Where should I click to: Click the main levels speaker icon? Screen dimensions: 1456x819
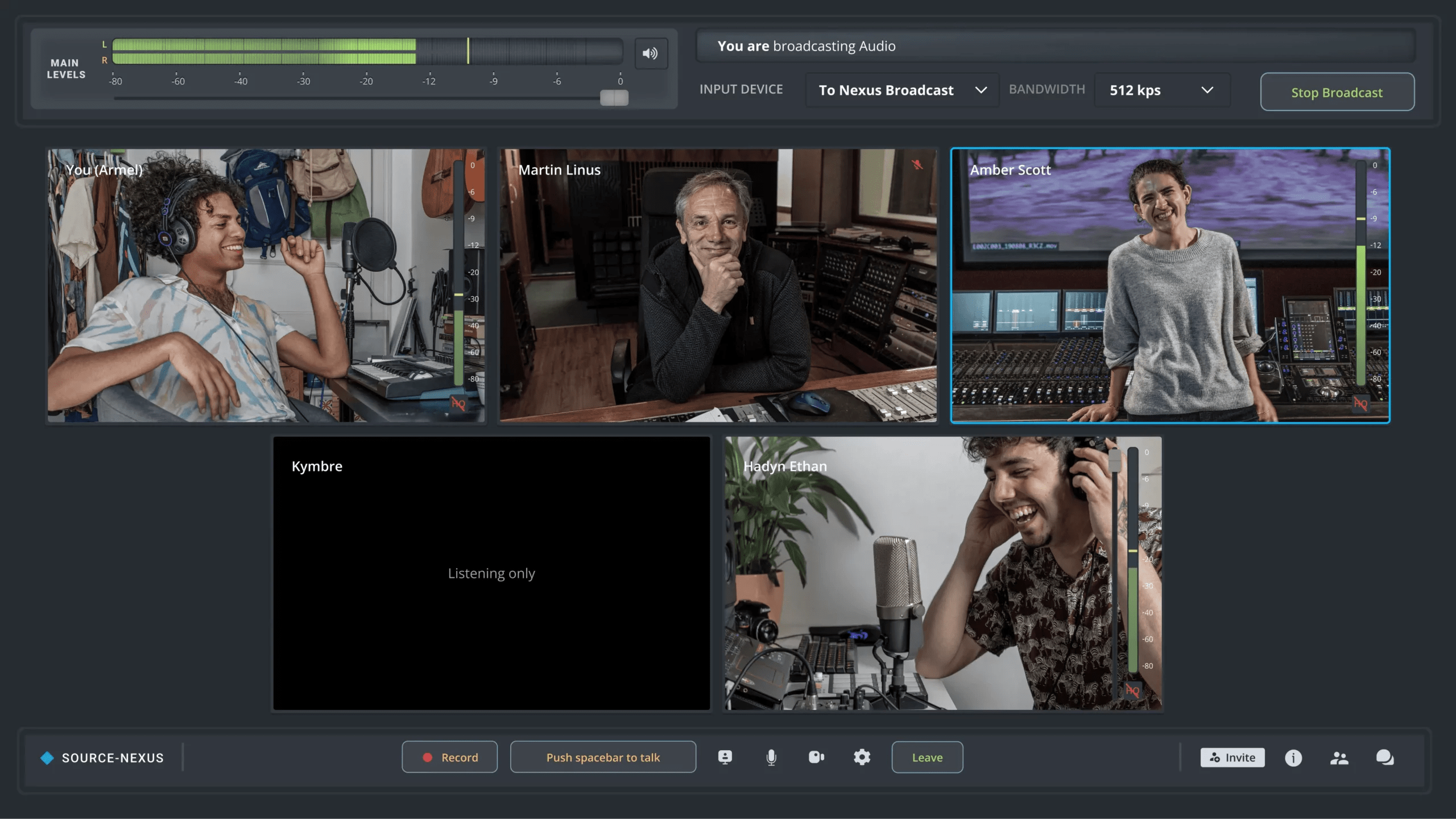pos(651,53)
